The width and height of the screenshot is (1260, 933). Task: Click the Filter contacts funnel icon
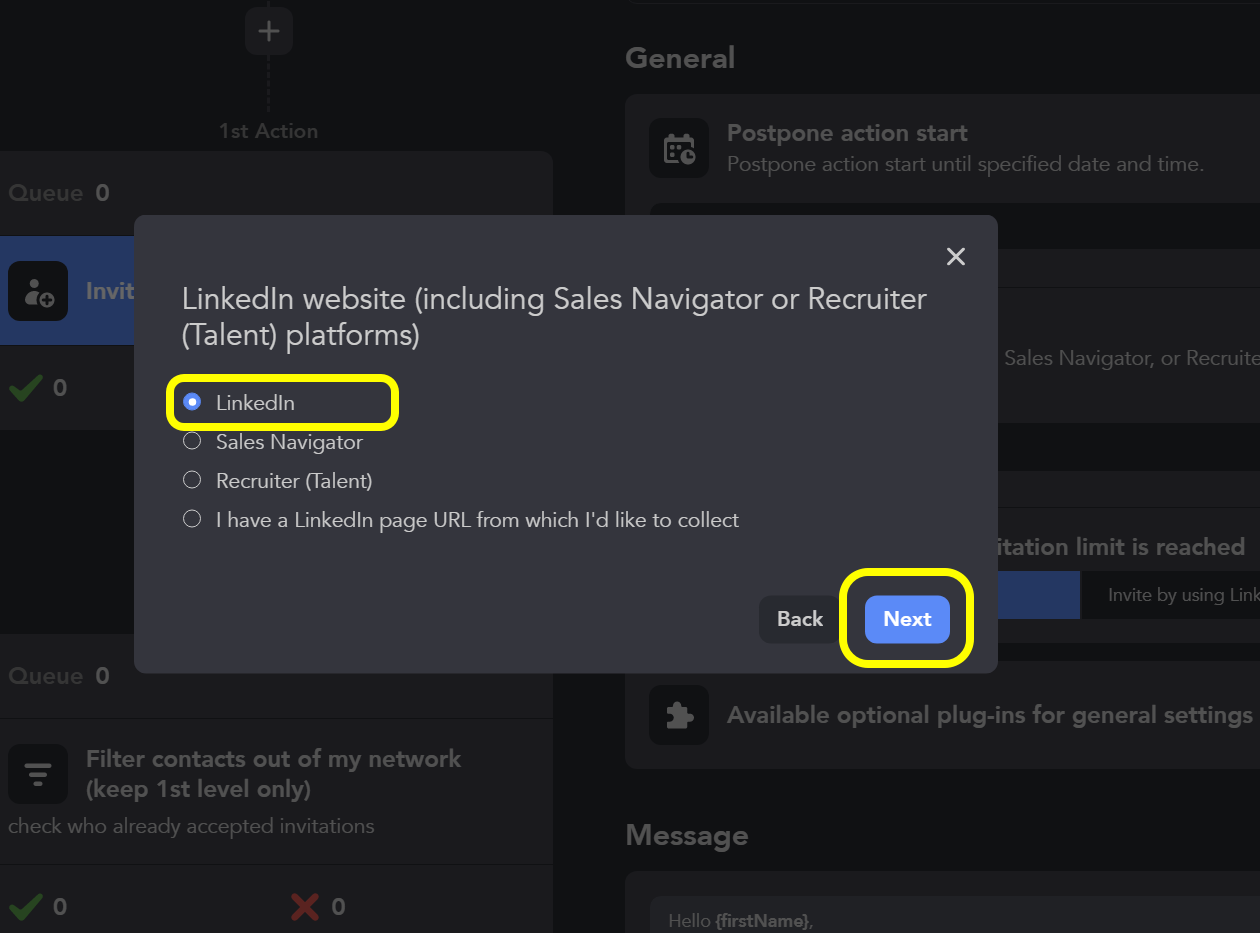[x=38, y=774]
